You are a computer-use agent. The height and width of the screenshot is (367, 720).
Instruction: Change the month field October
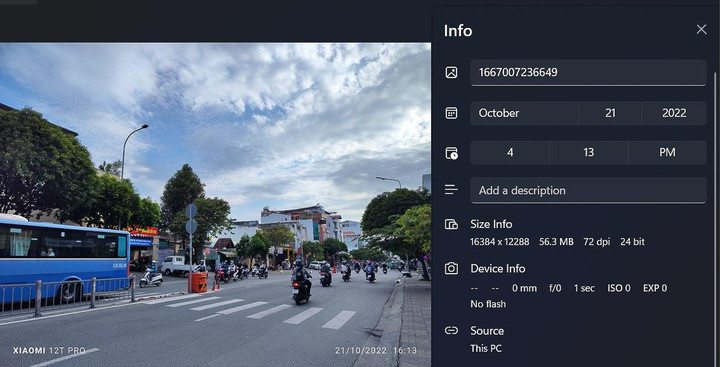(x=524, y=113)
